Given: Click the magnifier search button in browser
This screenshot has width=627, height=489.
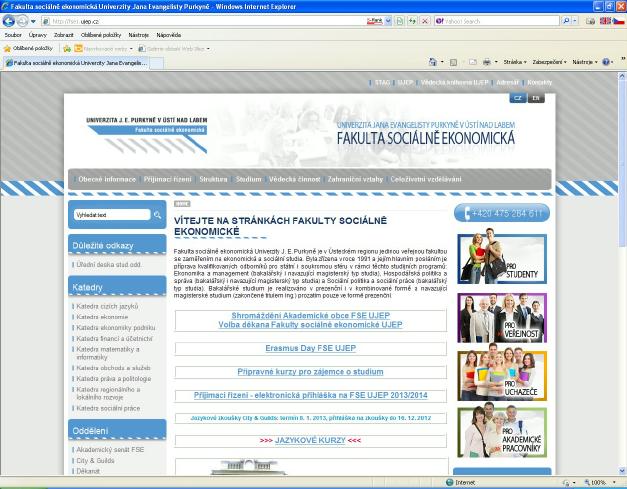Looking at the screenshot, I should [566, 21].
